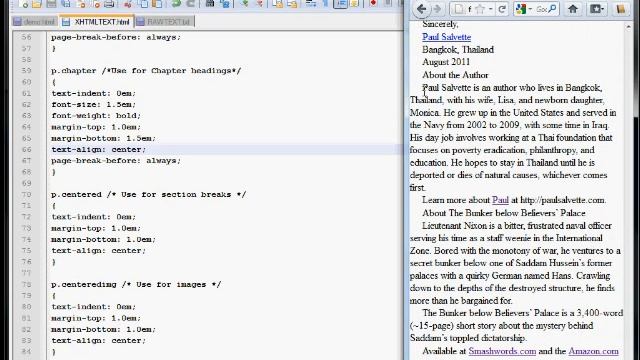Click the New file icon in Notepad++ toolbar
The image size is (640, 360).
pos(24,4)
